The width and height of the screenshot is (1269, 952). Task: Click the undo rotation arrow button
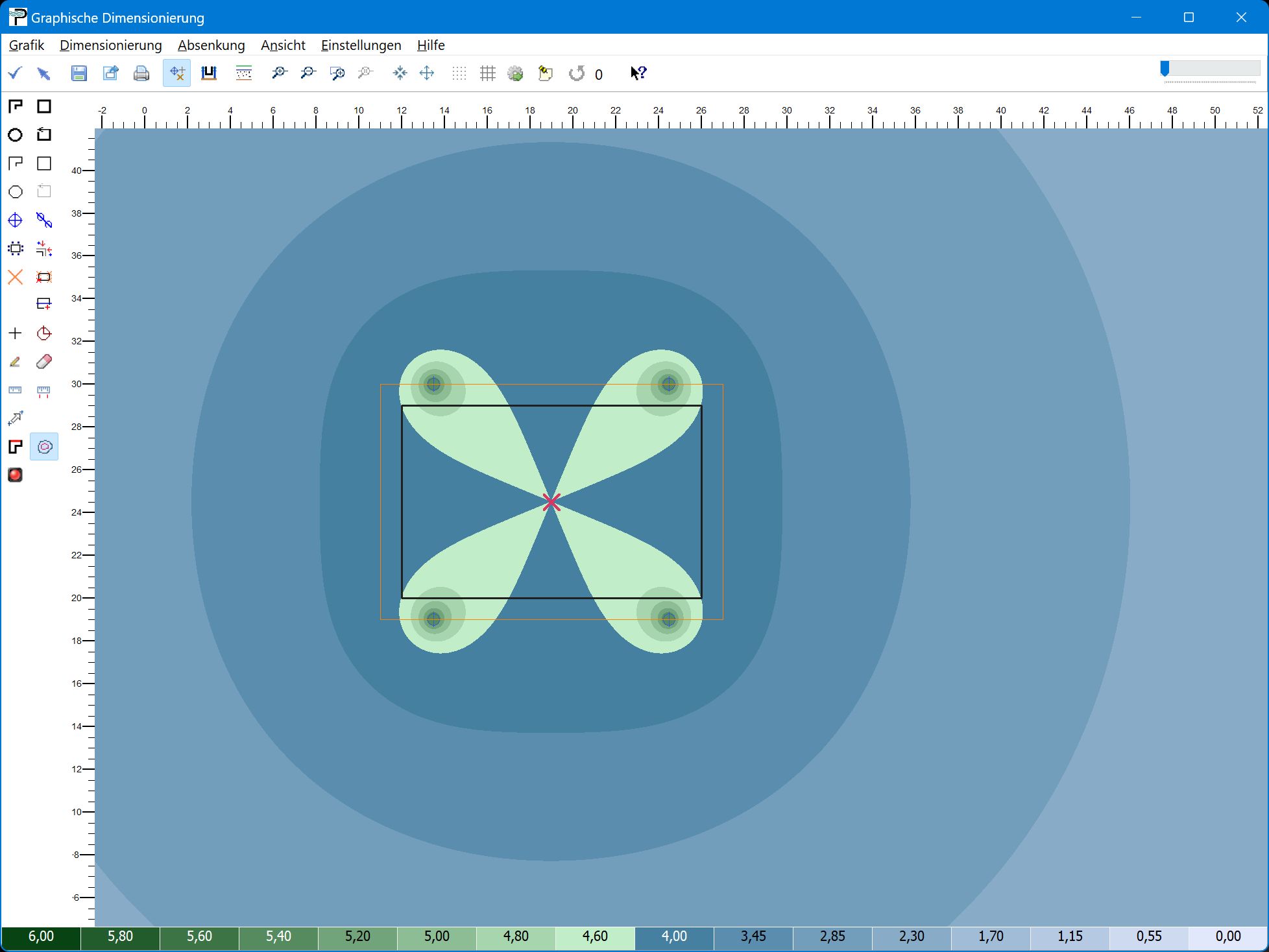(x=576, y=73)
